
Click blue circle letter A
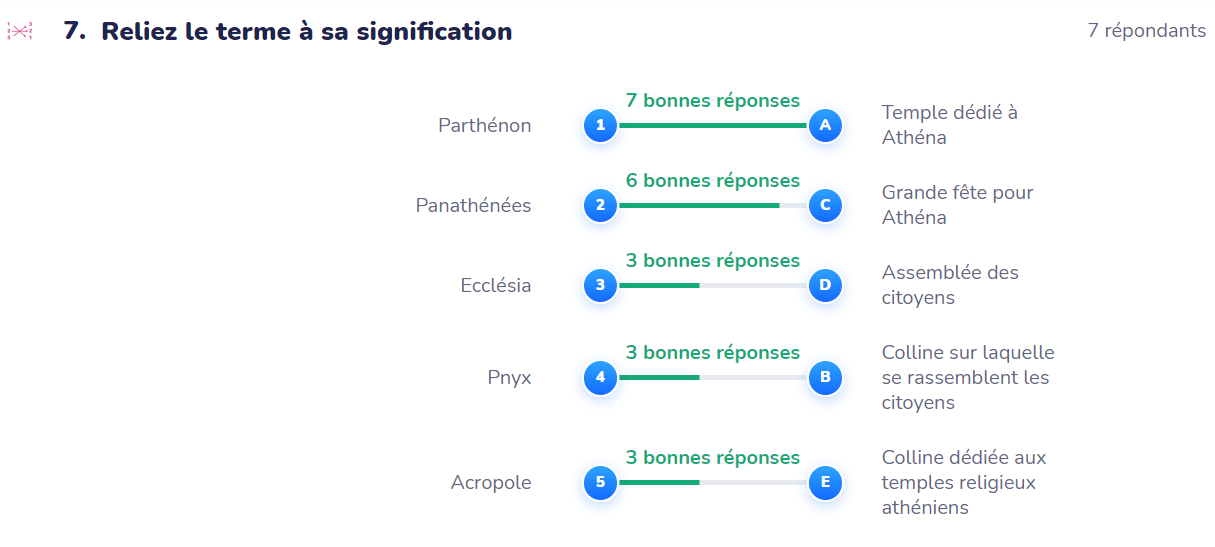[825, 126]
